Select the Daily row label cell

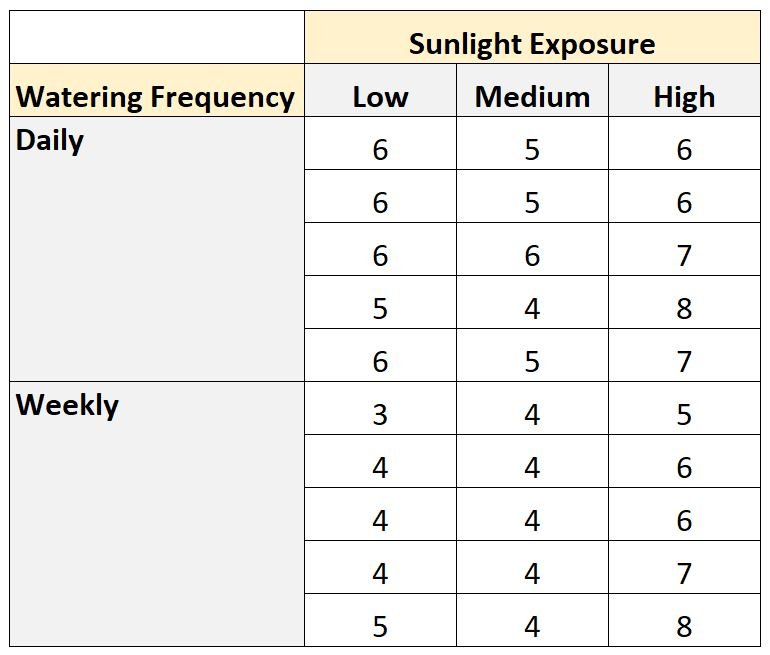coord(157,249)
